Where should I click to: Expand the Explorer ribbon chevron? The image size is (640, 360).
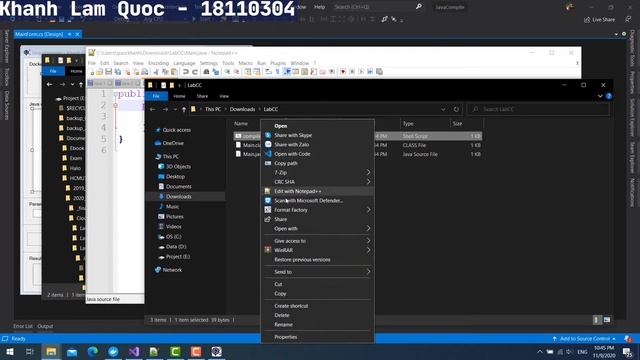(x=600, y=96)
